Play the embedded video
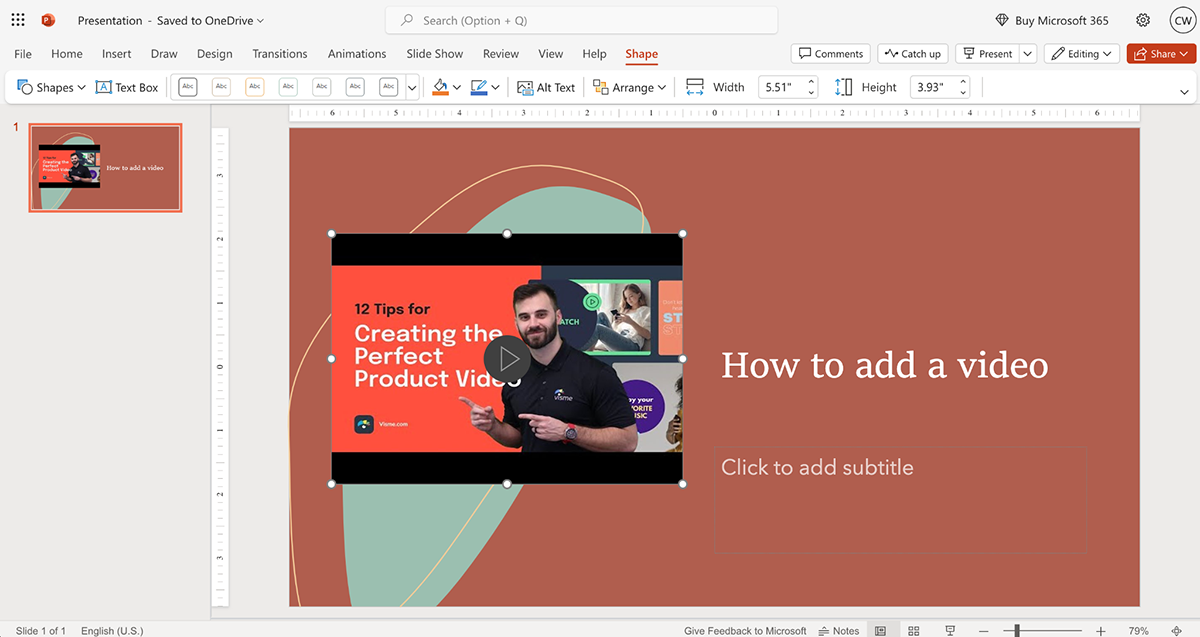The image size is (1200, 637). pos(507,358)
